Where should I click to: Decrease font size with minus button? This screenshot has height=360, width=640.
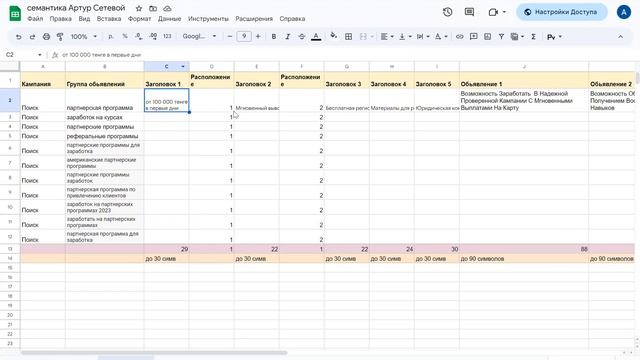coord(230,37)
